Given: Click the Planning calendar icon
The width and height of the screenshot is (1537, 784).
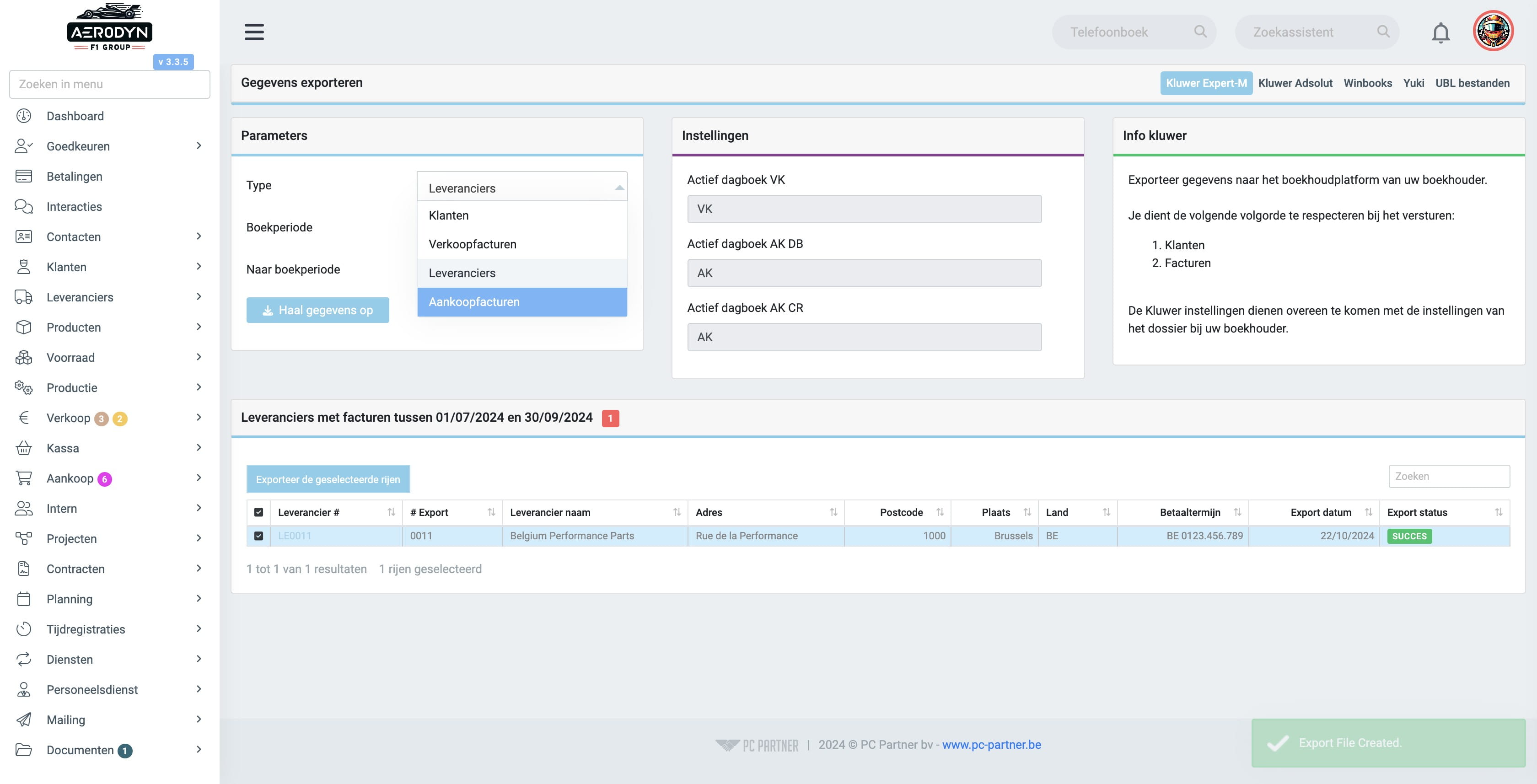Looking at the screenshot, I should pos(24,598).
